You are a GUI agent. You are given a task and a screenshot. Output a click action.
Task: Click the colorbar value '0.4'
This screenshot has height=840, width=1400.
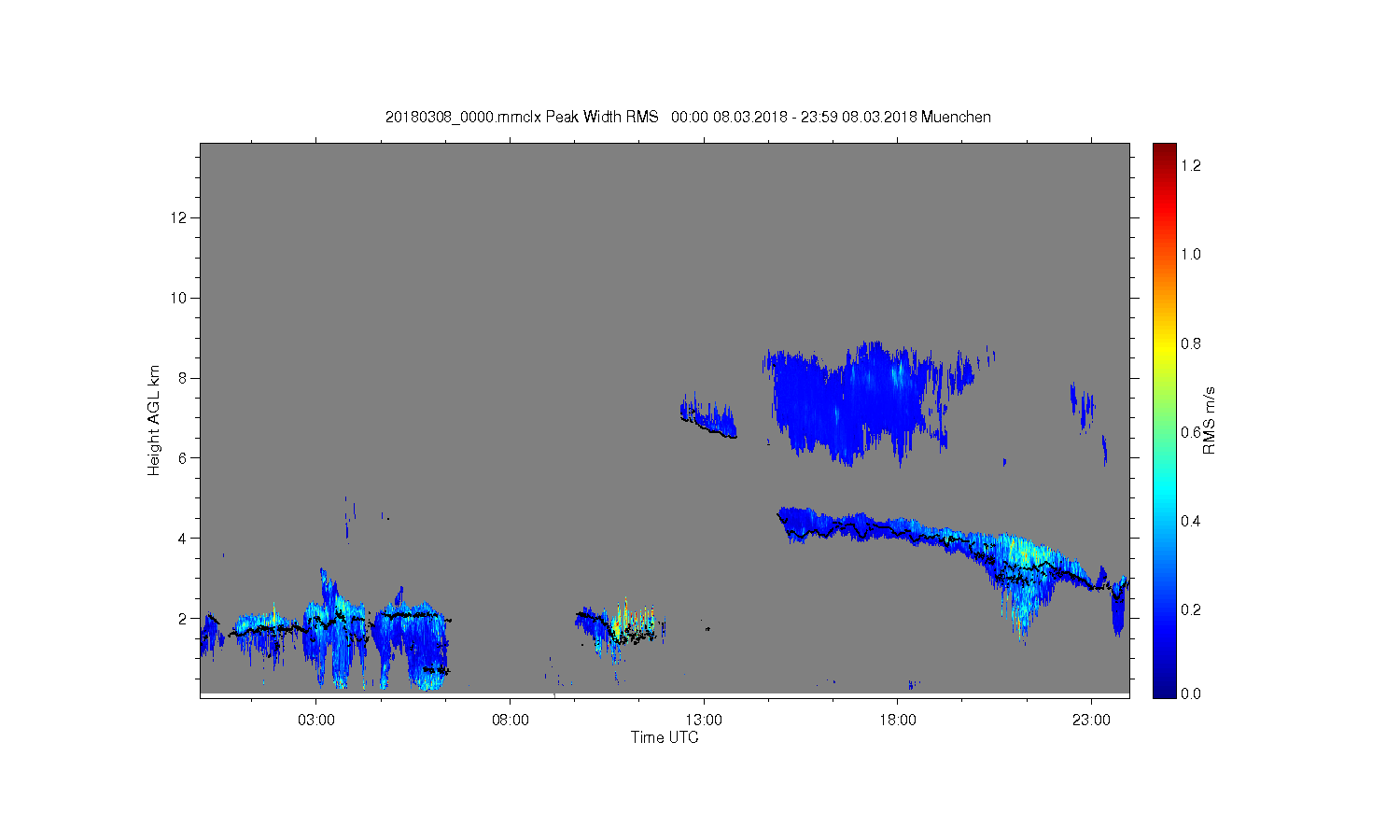pos(1191,521)
